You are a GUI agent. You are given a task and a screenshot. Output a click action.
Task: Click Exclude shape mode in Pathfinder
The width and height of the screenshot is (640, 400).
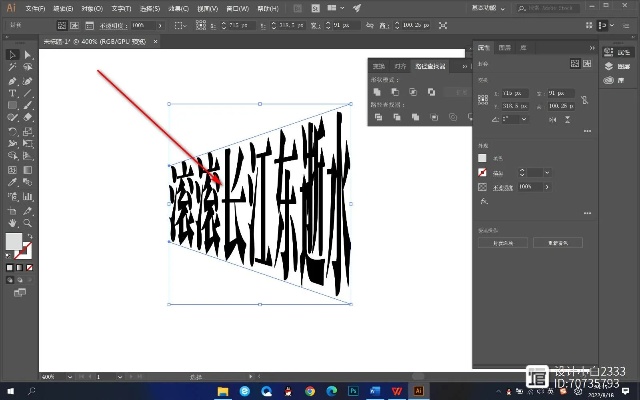431,92
